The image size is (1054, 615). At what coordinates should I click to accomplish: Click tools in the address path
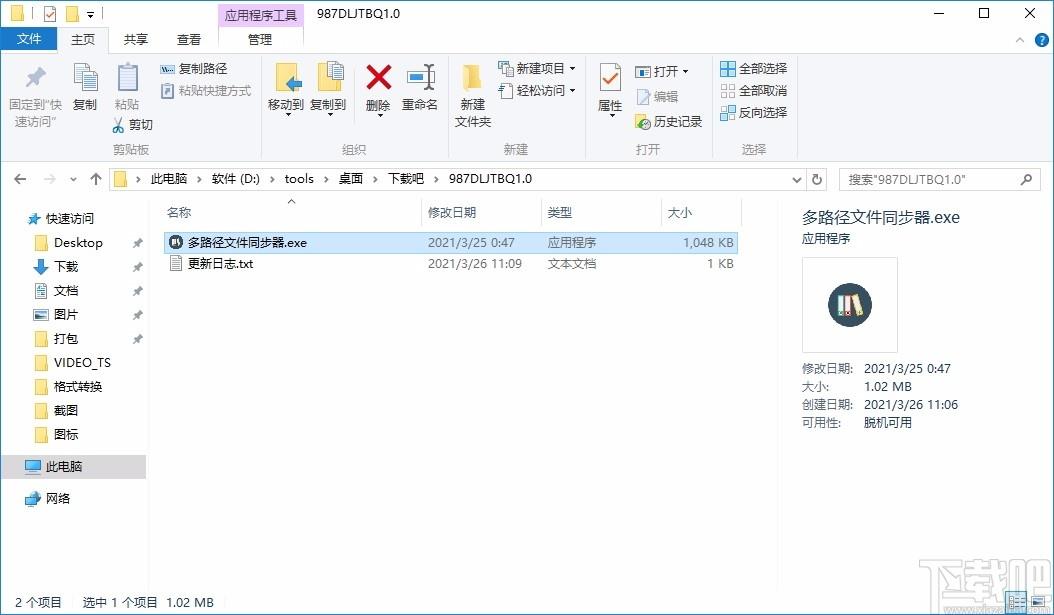pyautogui.click(x=299, y=179)
